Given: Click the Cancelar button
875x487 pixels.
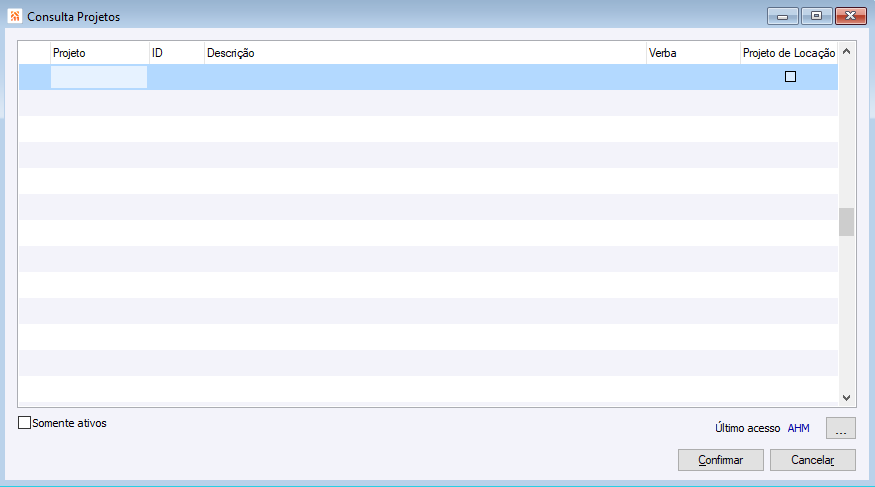Looking at the screenshot, I should (x=812, y=460).
